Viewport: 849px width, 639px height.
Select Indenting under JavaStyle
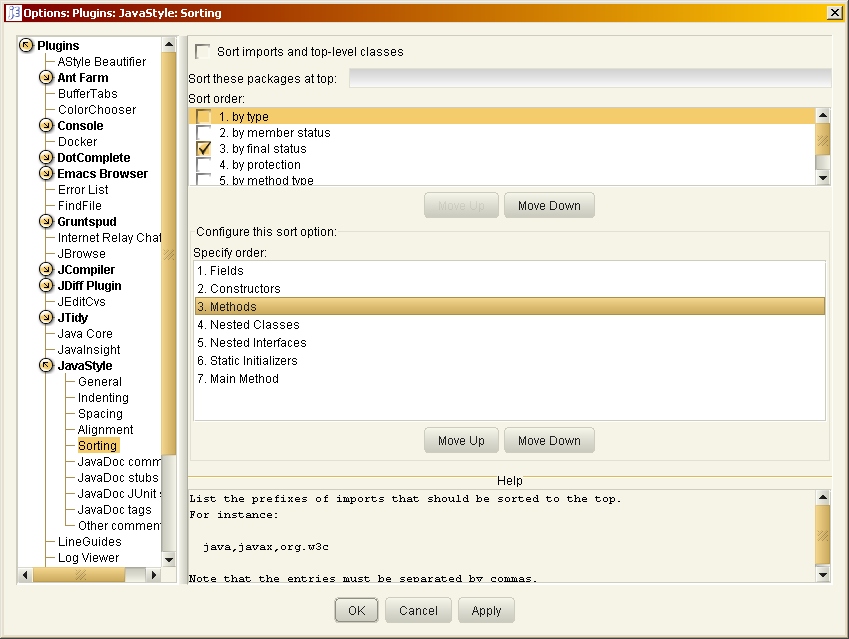pos(103,398)
